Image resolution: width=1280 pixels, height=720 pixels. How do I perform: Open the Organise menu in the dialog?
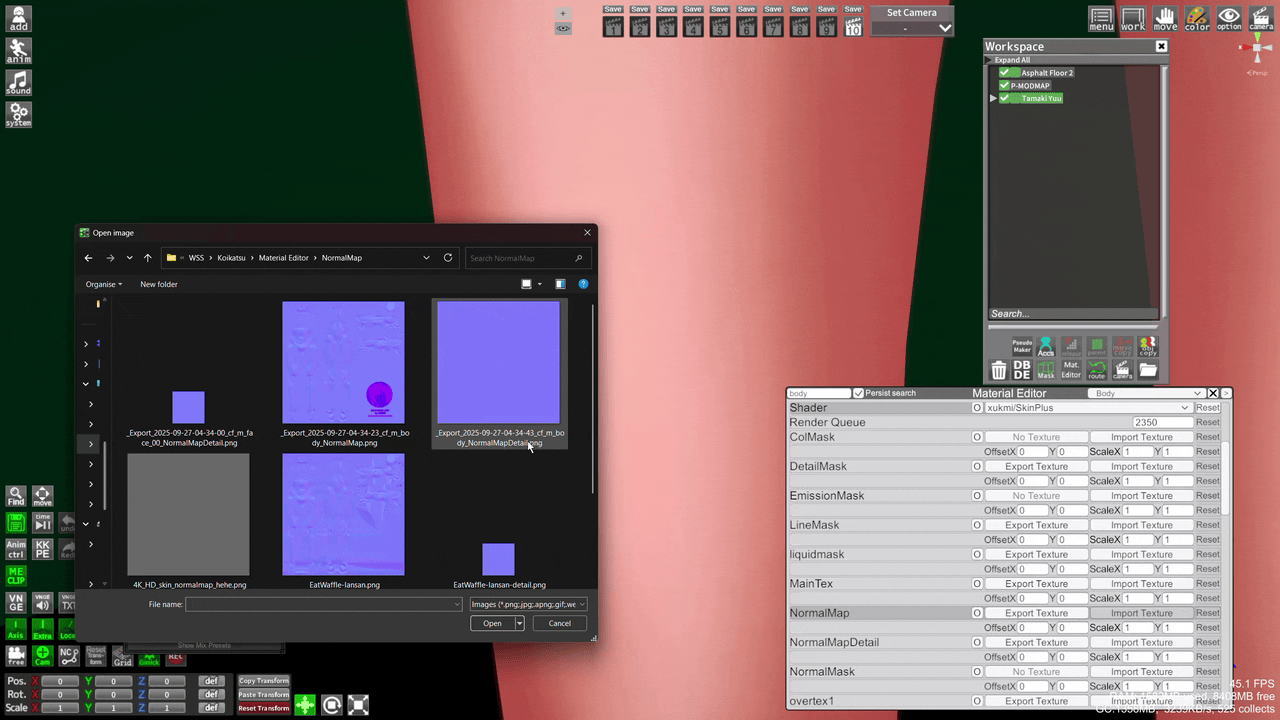point(103,284)
